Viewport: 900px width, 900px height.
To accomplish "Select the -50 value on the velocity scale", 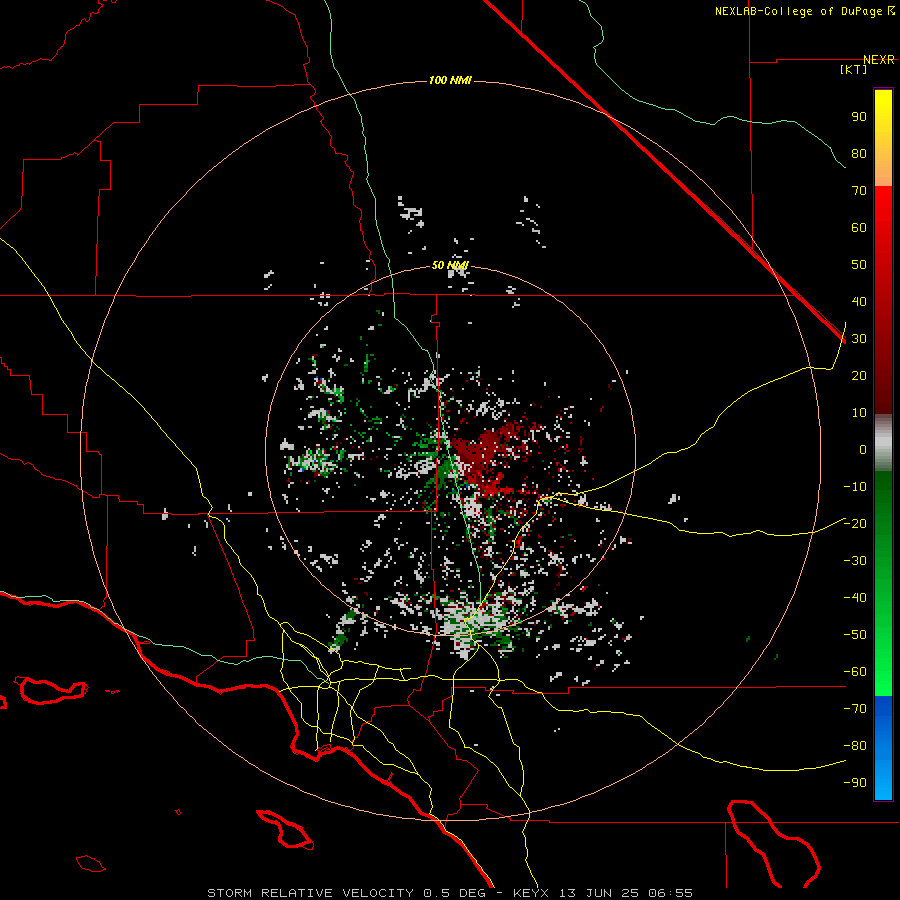I will tap(855, 635).
